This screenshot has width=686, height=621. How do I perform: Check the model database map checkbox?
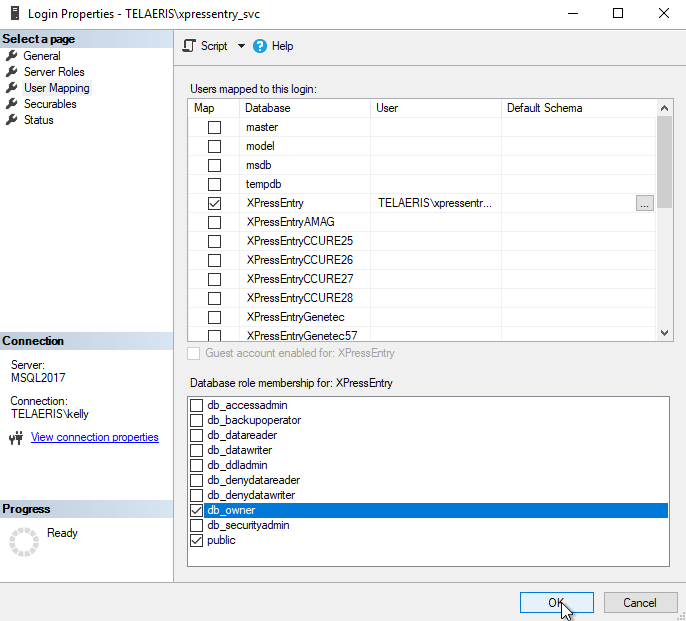[x=214, y=146]
